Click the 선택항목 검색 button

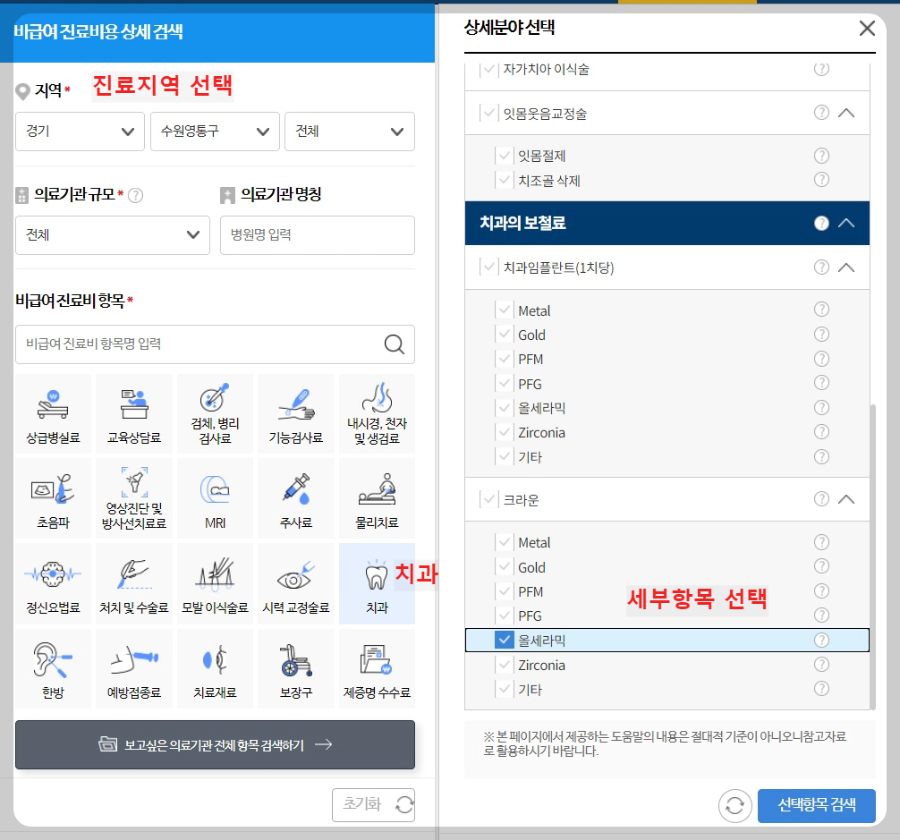point(817,805)
